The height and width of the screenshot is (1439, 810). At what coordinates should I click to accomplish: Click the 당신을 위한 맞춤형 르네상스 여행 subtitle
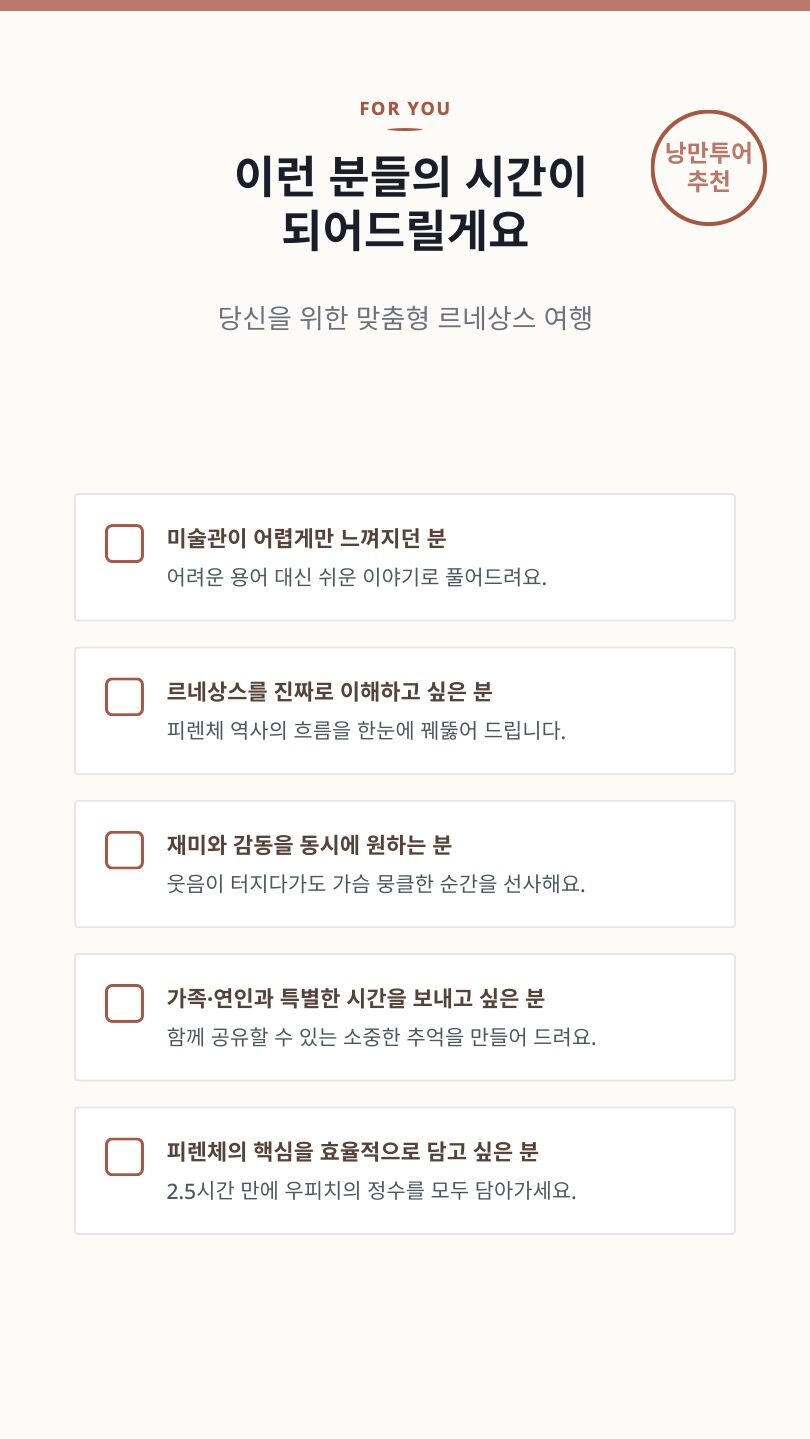coord(405,318)
